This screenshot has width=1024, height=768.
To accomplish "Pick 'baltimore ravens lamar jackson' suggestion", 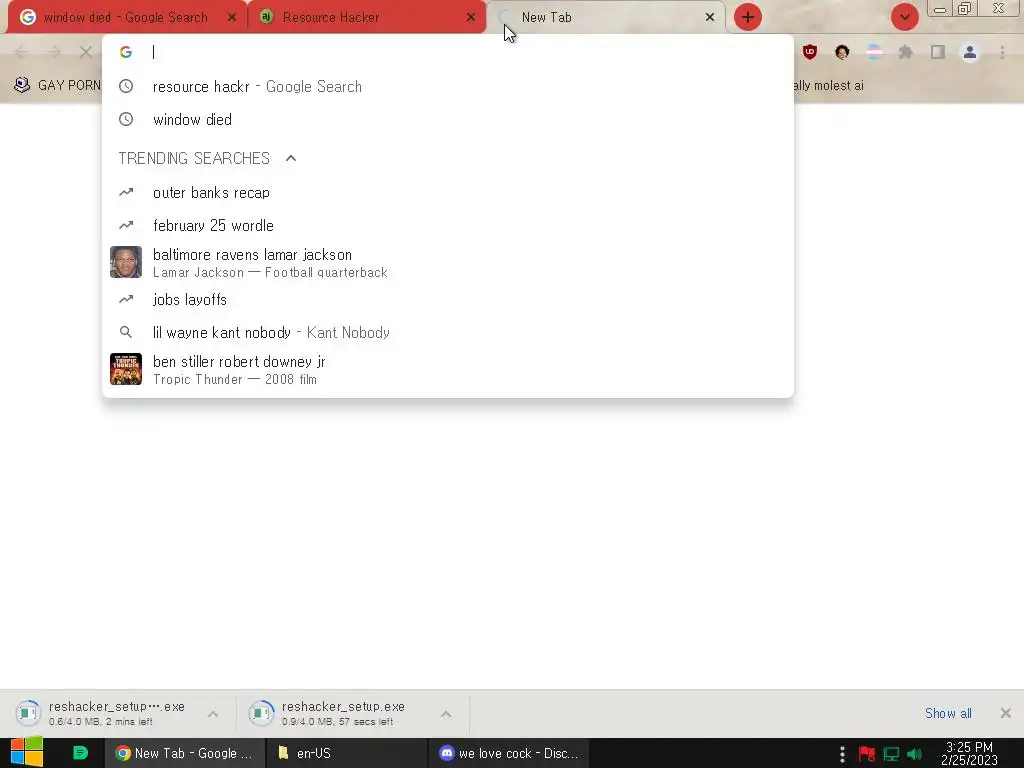I will coord(448,263).
